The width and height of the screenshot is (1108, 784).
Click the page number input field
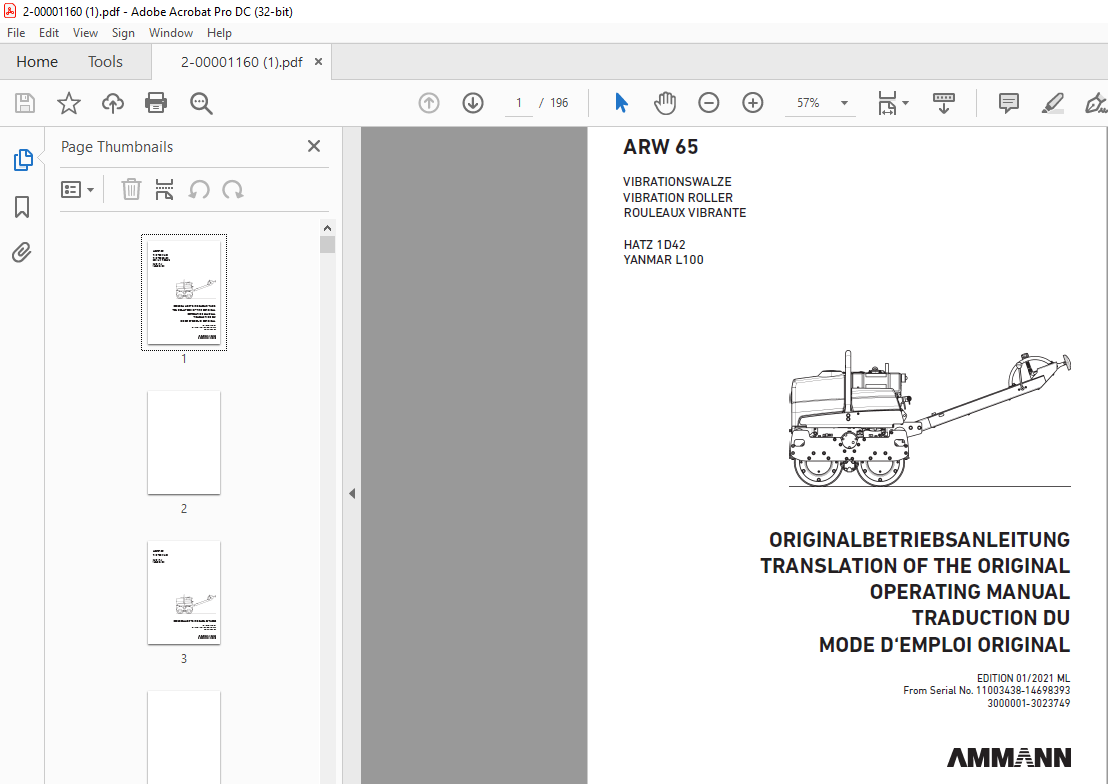point(519,103)
